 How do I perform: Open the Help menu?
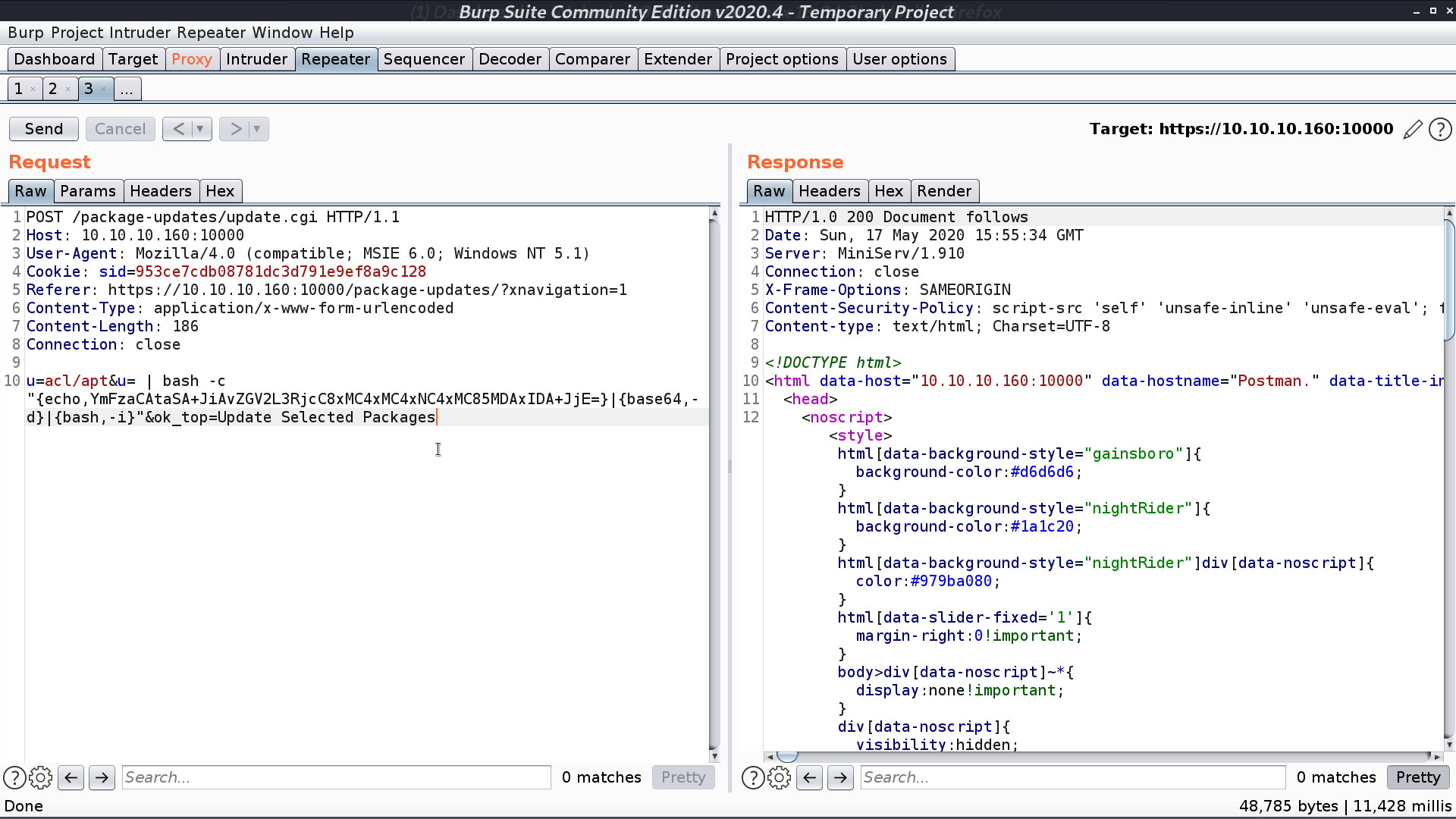[337, 33]
